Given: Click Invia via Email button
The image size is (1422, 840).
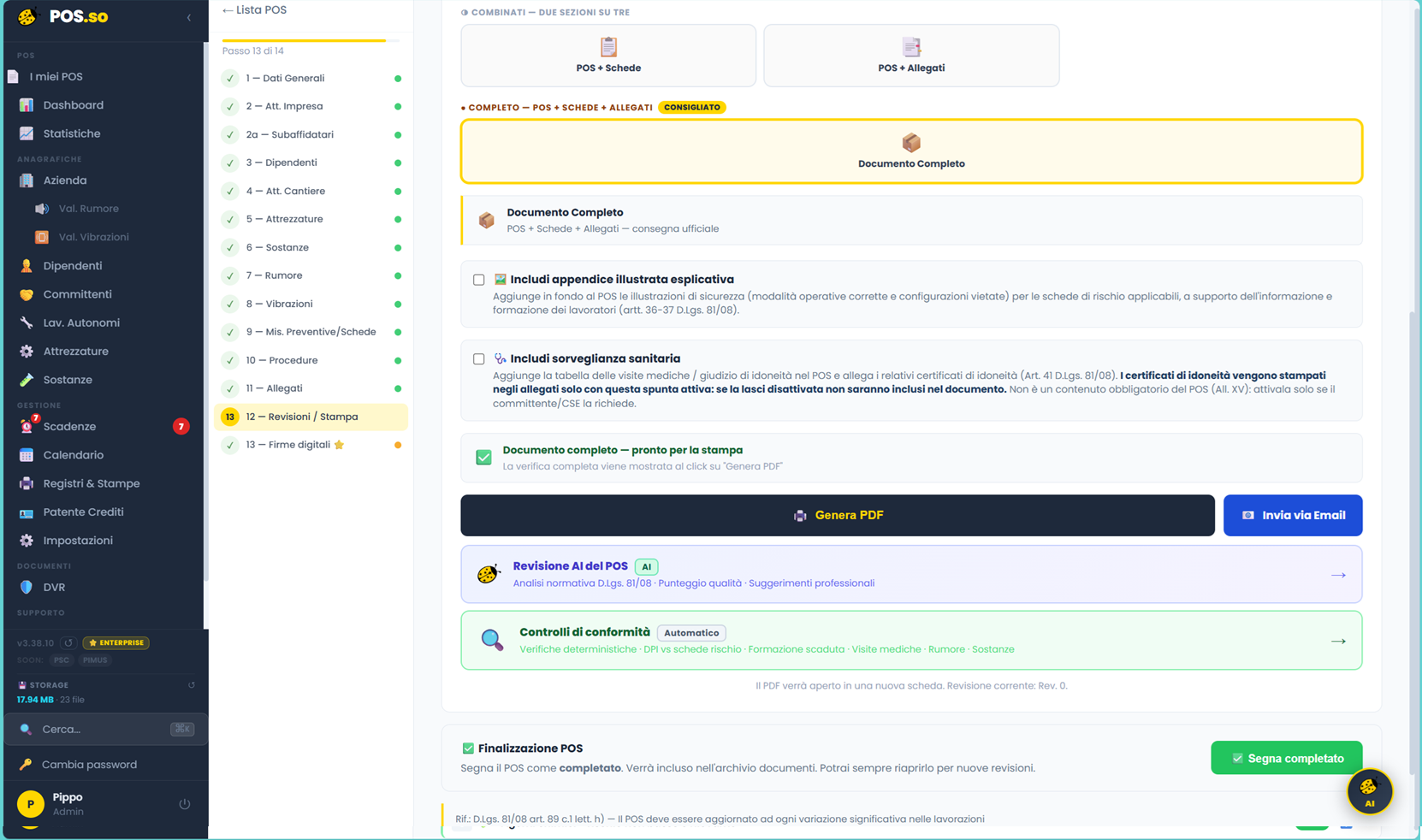Looking at the screenshot, I should tap(1293, 515).
